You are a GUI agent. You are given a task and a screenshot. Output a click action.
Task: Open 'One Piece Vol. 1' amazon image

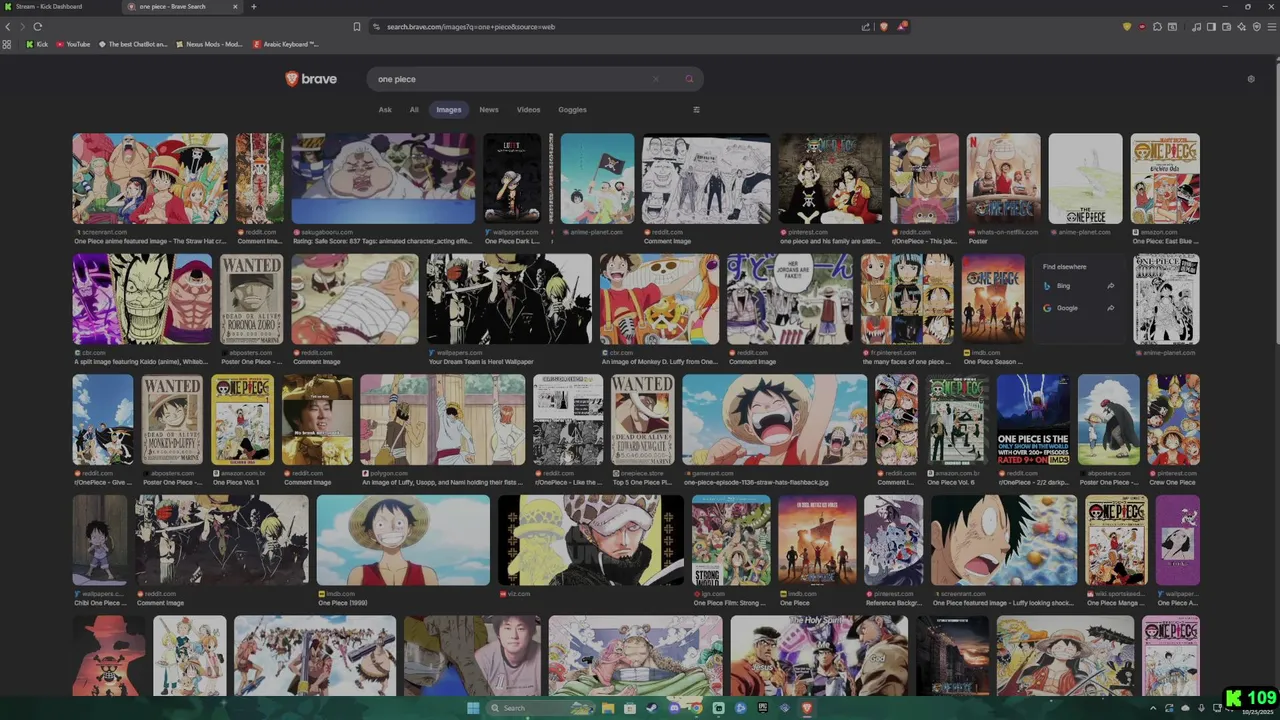[242, 420]
